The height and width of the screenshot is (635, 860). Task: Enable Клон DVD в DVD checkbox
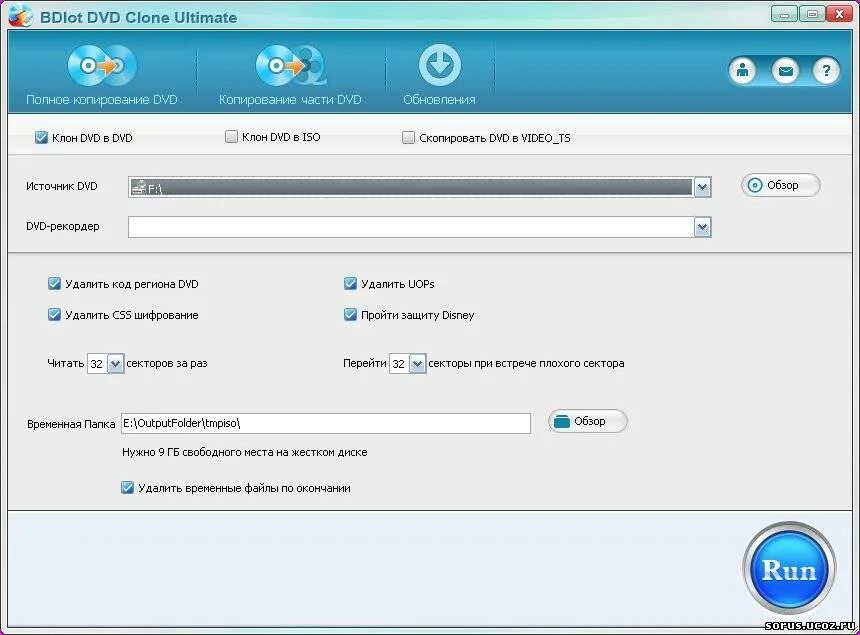point(41,138)
